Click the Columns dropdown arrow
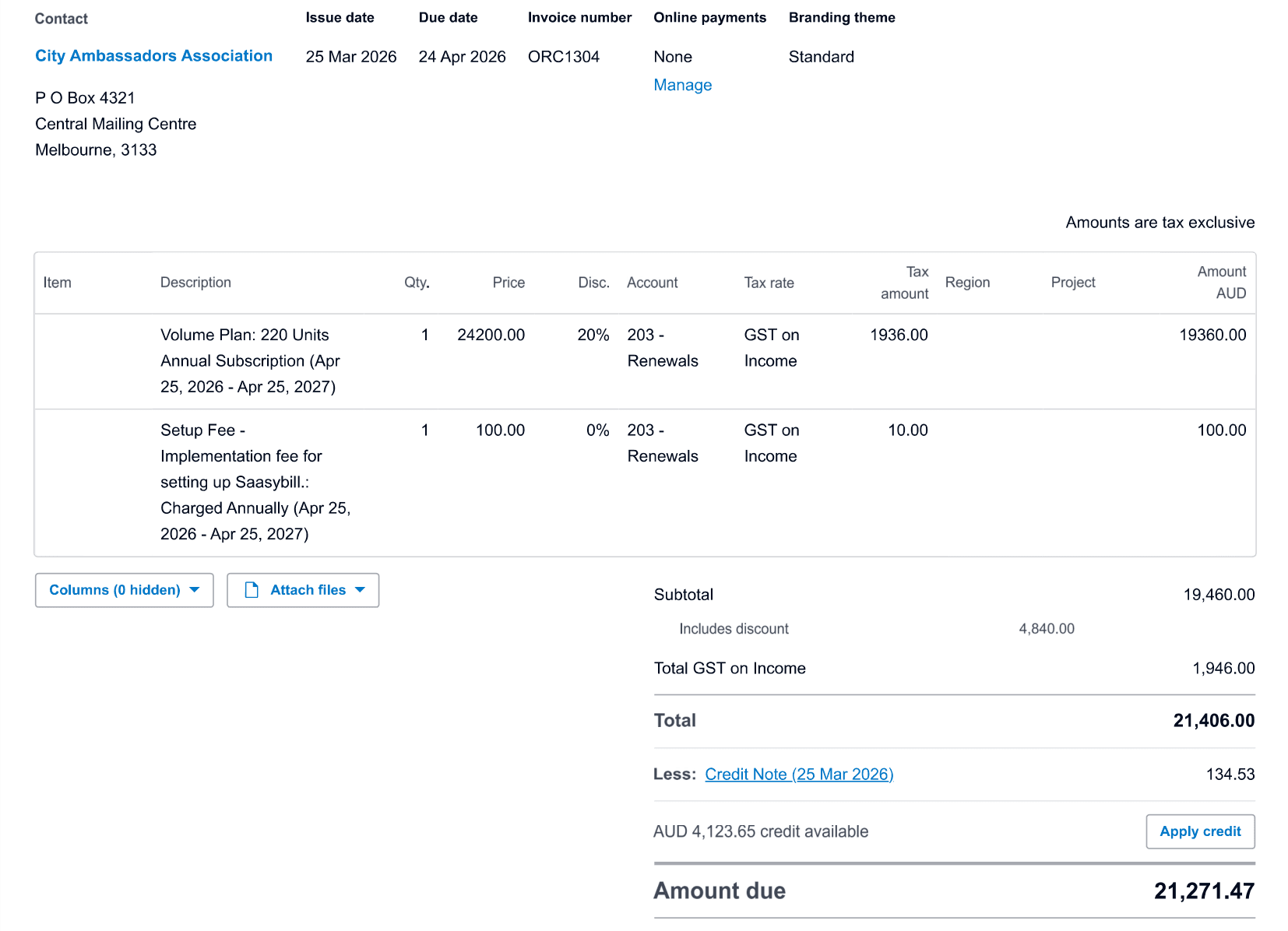 (x=195, y=590)
